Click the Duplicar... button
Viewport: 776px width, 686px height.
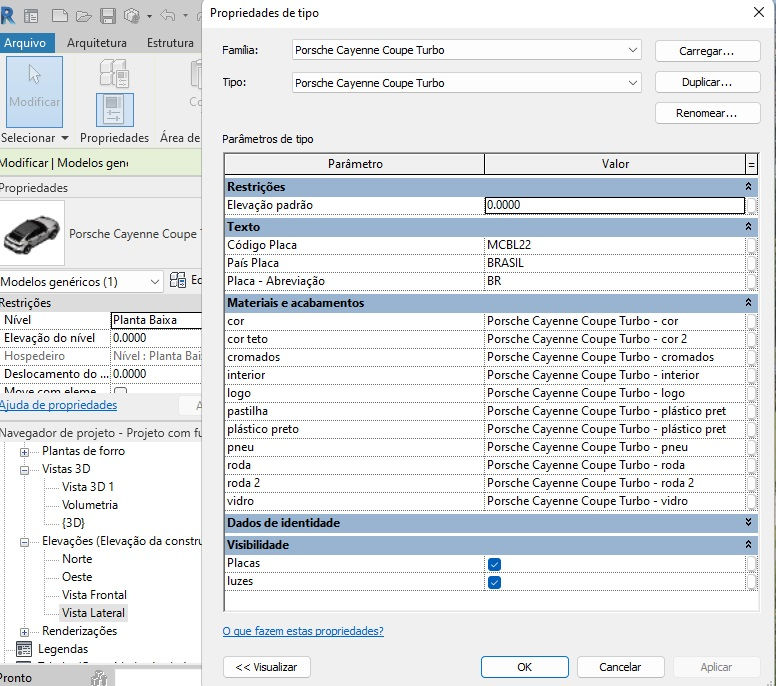click(707, 82)
